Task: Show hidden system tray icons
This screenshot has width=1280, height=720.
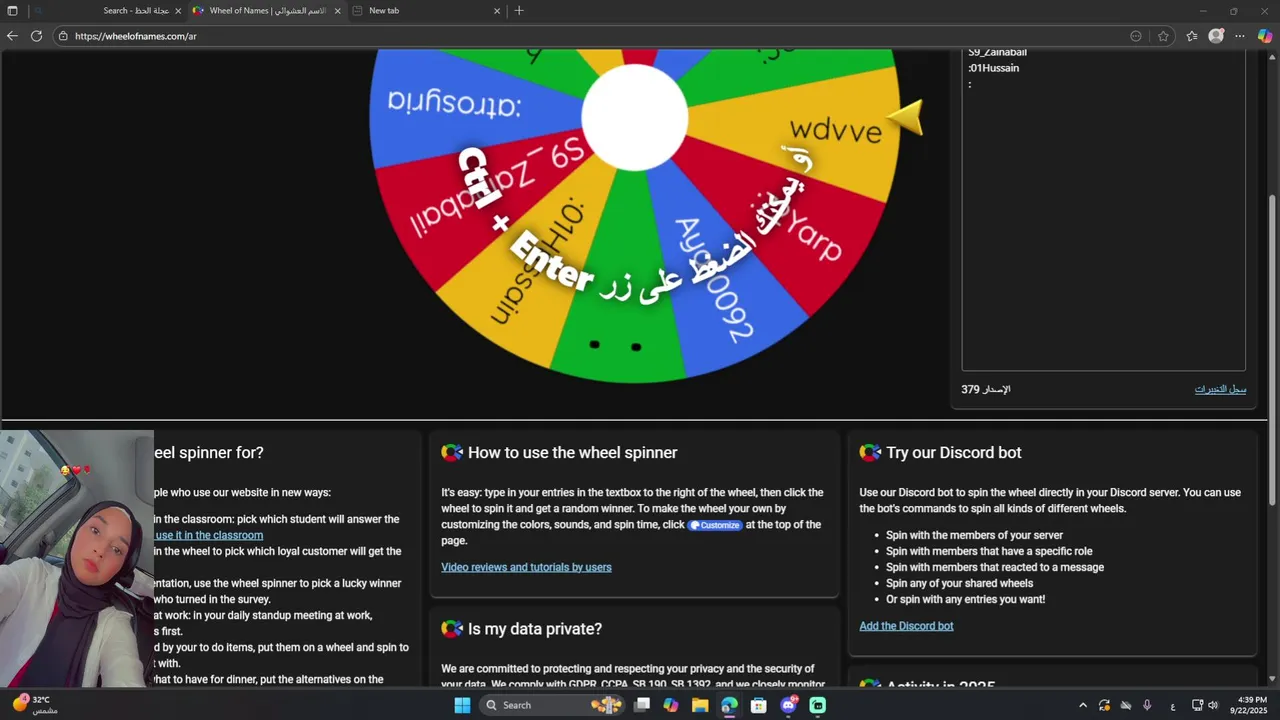Action: click(1083, 705)
